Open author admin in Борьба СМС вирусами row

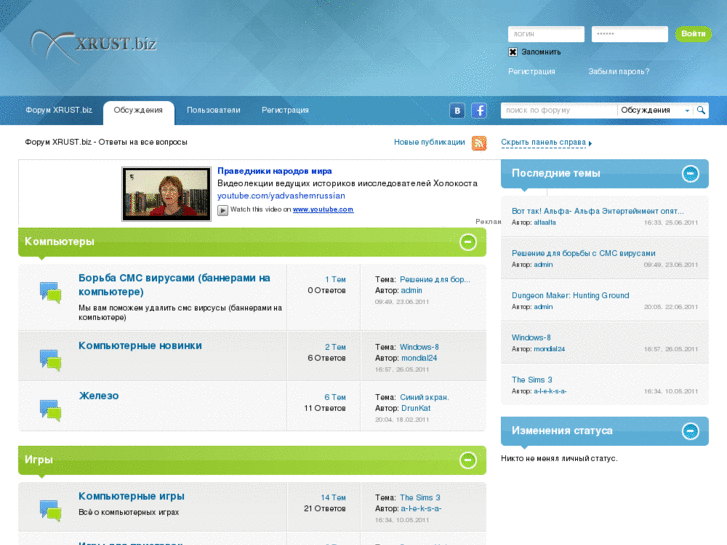pyautogui.click(x=412, y=290)
